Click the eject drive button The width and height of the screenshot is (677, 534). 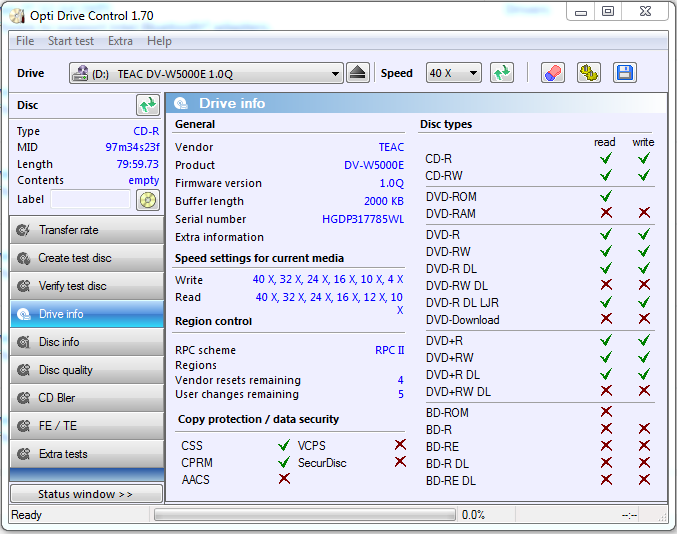(358, 73)
